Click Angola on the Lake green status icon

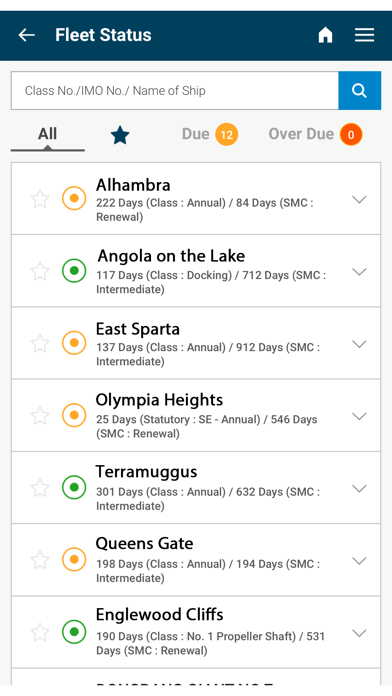coord(74,270)
